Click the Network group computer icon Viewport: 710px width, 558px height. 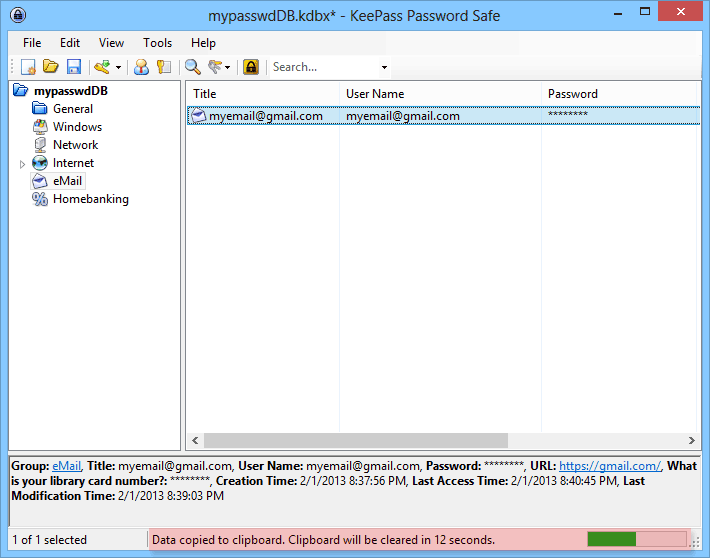coord(40,145)
